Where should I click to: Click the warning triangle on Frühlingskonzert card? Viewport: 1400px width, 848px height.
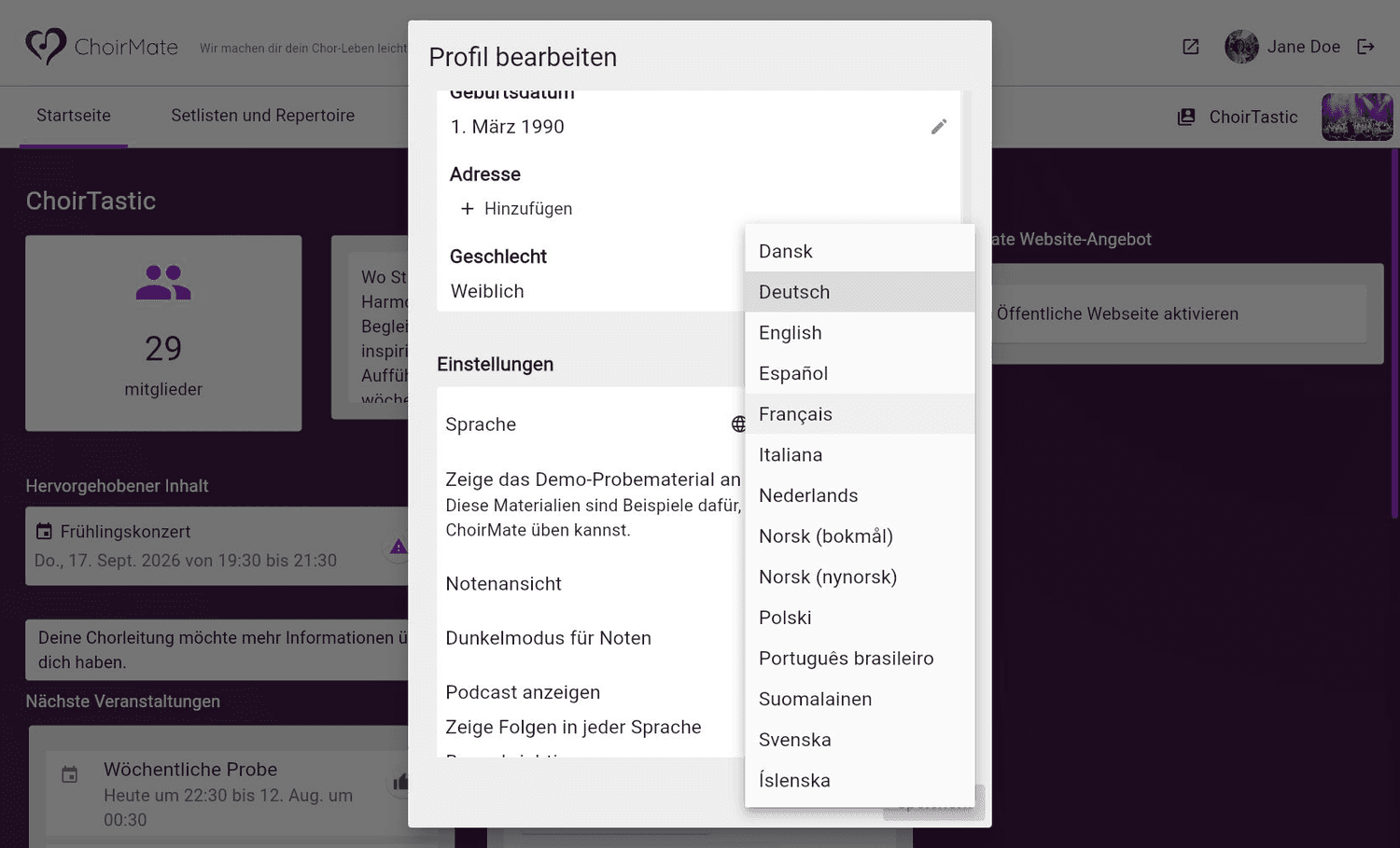(x=399, y=547)
